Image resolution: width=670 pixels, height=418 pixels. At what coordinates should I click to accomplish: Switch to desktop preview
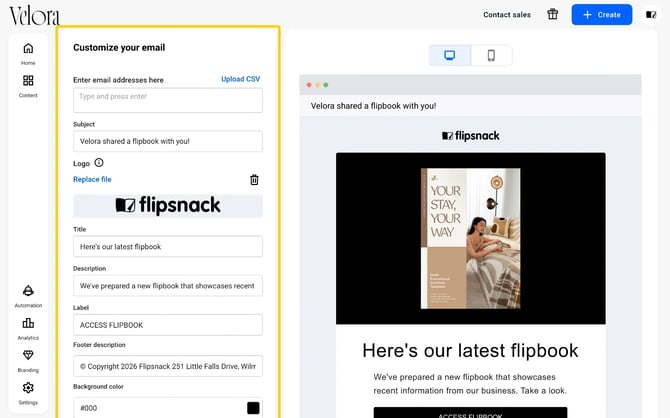450,55
